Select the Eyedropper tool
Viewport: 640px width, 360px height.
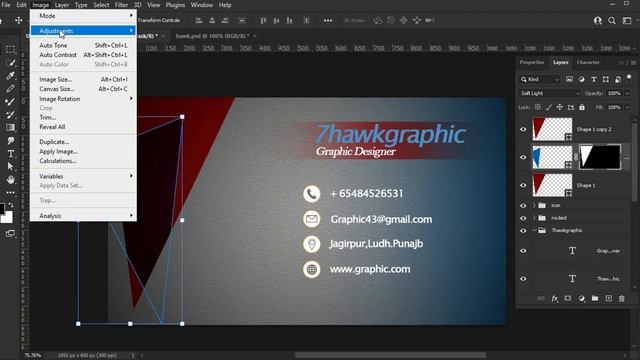(11, 76)
